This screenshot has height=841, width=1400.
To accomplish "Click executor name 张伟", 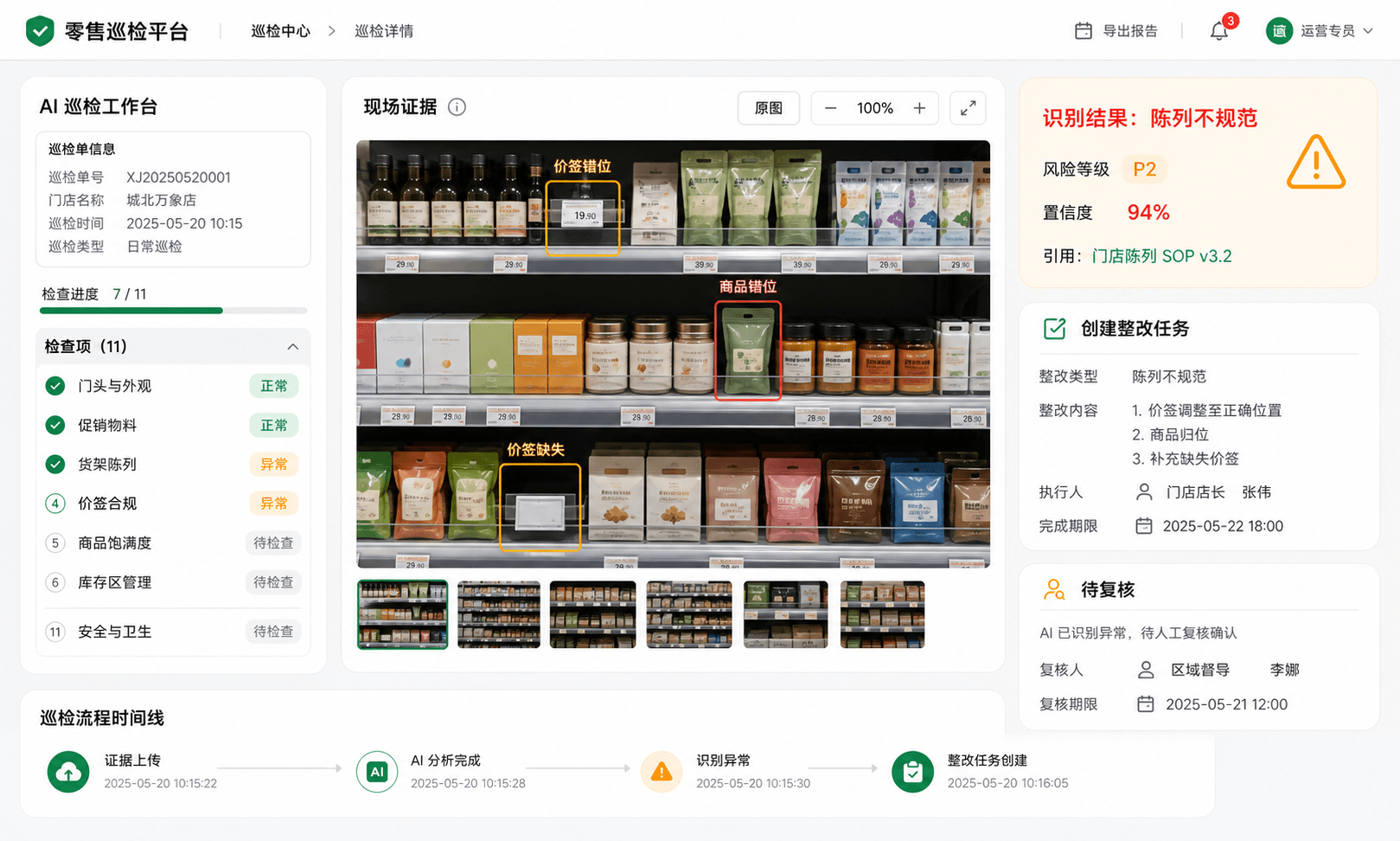I will 1256,492.
